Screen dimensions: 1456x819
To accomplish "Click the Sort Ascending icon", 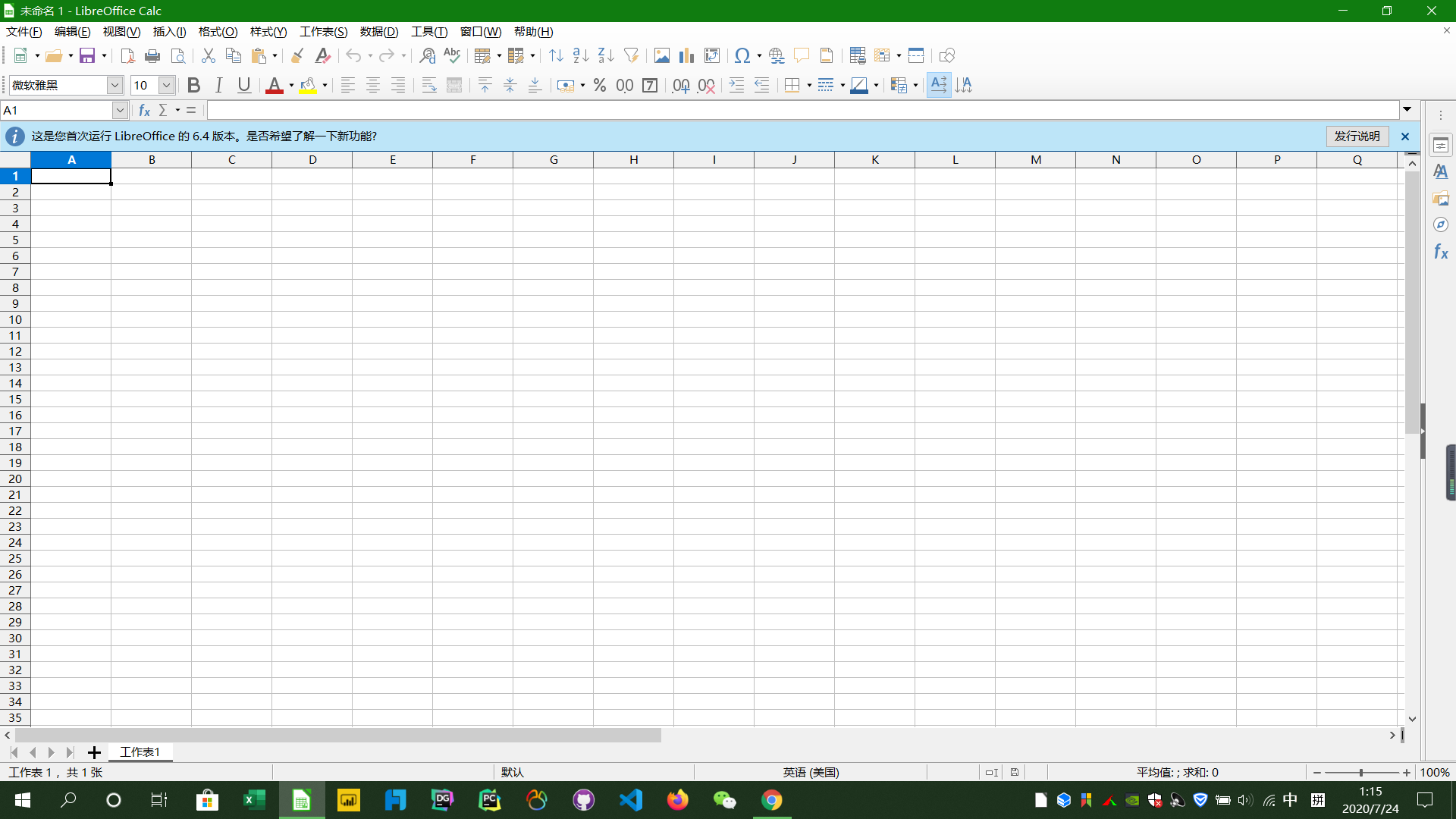I will coord(581,55).
